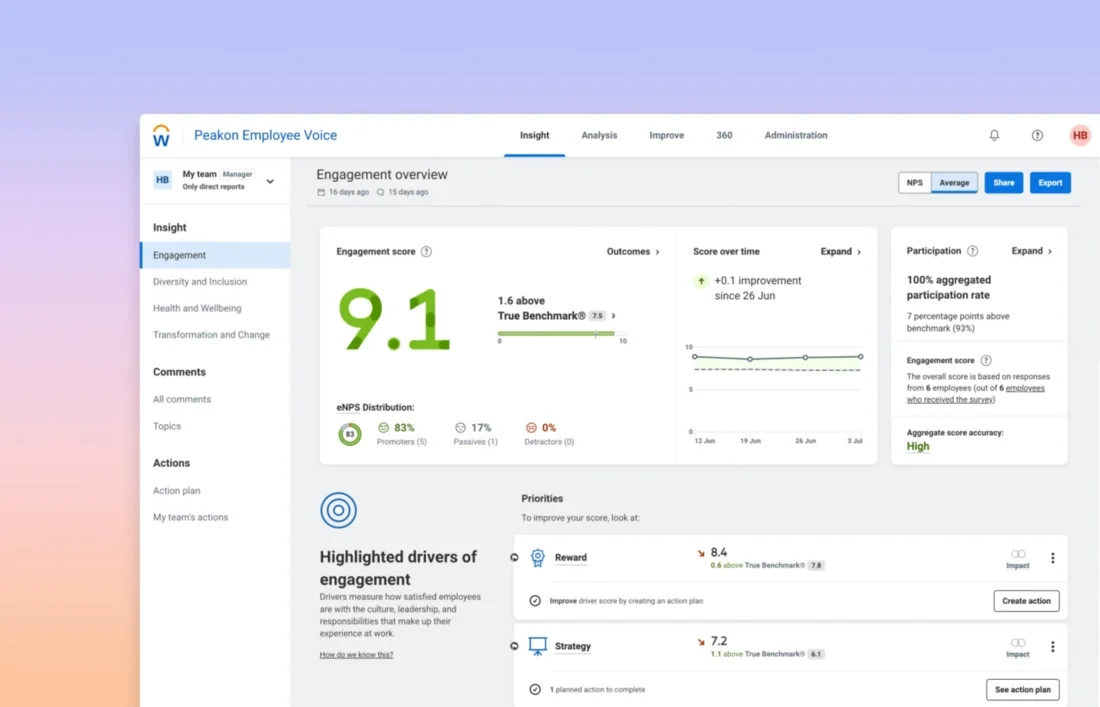Click the Export button
1100x707 pixels.
[1050, 182]
